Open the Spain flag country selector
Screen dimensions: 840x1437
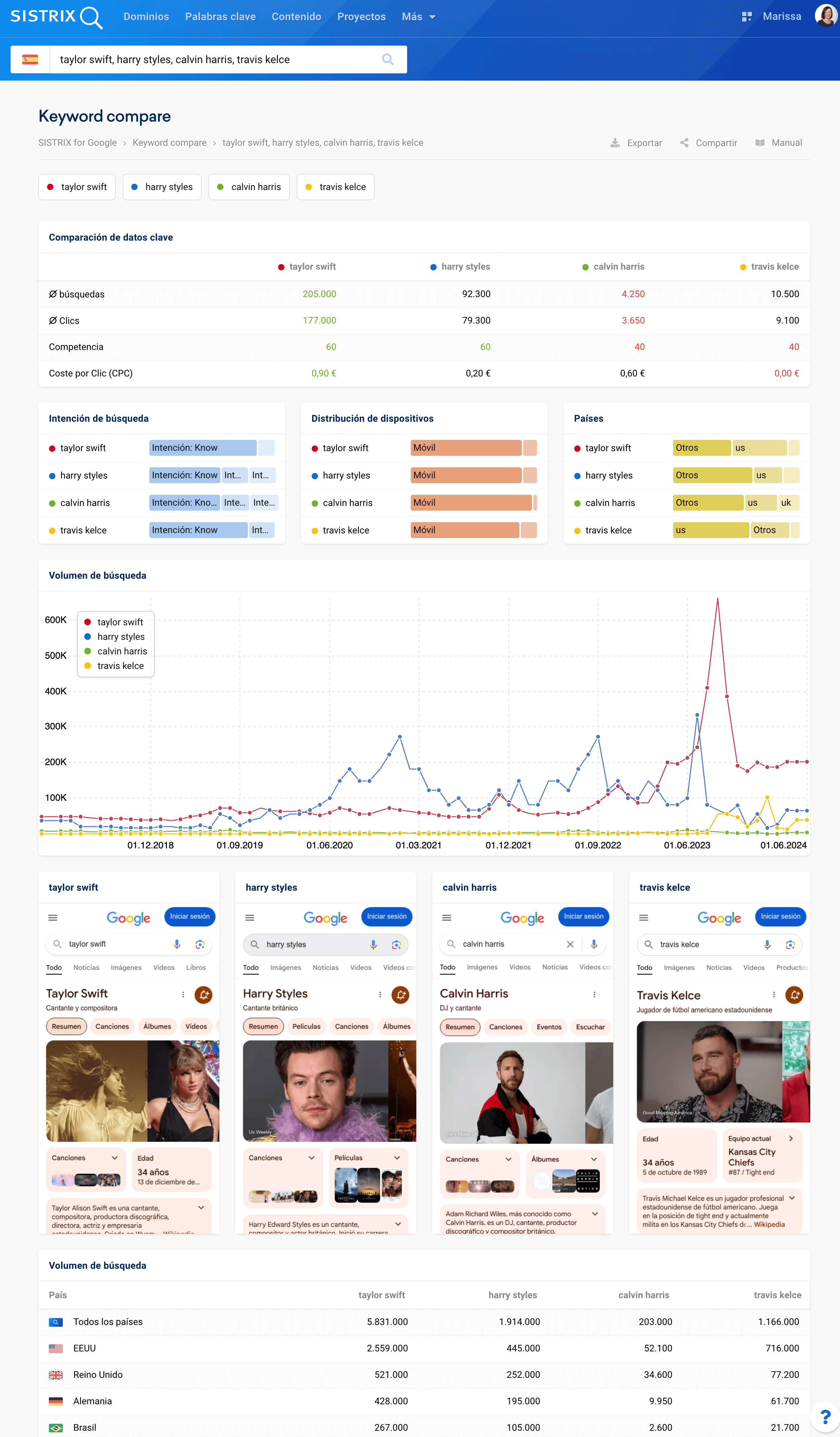coord(30,59)
